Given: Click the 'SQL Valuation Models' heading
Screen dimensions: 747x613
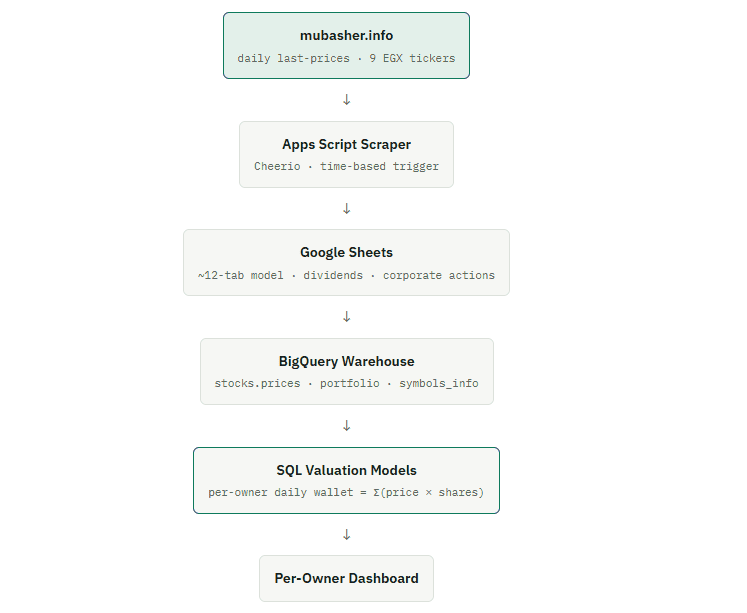Looking at the screenshot, I should click(346, 471).
